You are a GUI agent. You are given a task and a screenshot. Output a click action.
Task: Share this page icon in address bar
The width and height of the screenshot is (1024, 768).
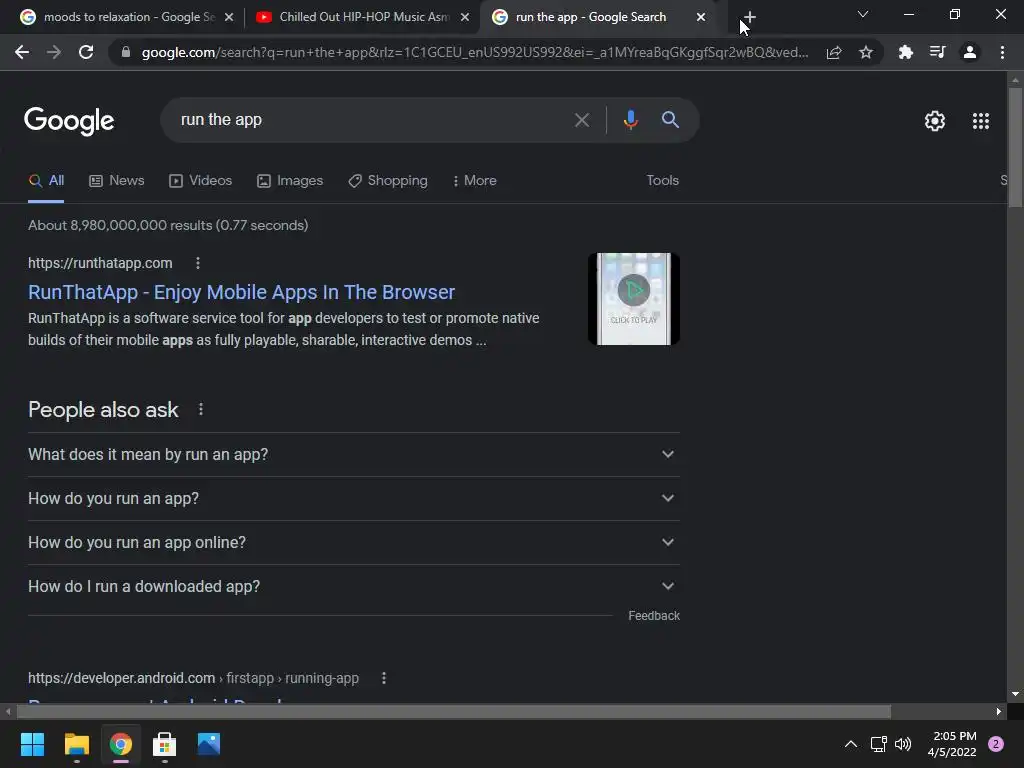834,52
